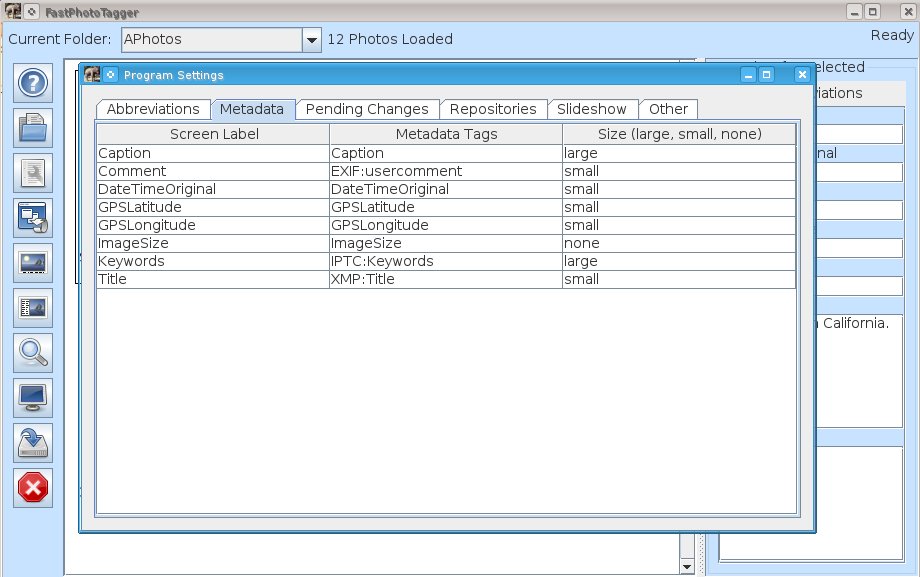Click the APhotos folder combo box
This screenshot has width=920, height=577.
point(210,40)
